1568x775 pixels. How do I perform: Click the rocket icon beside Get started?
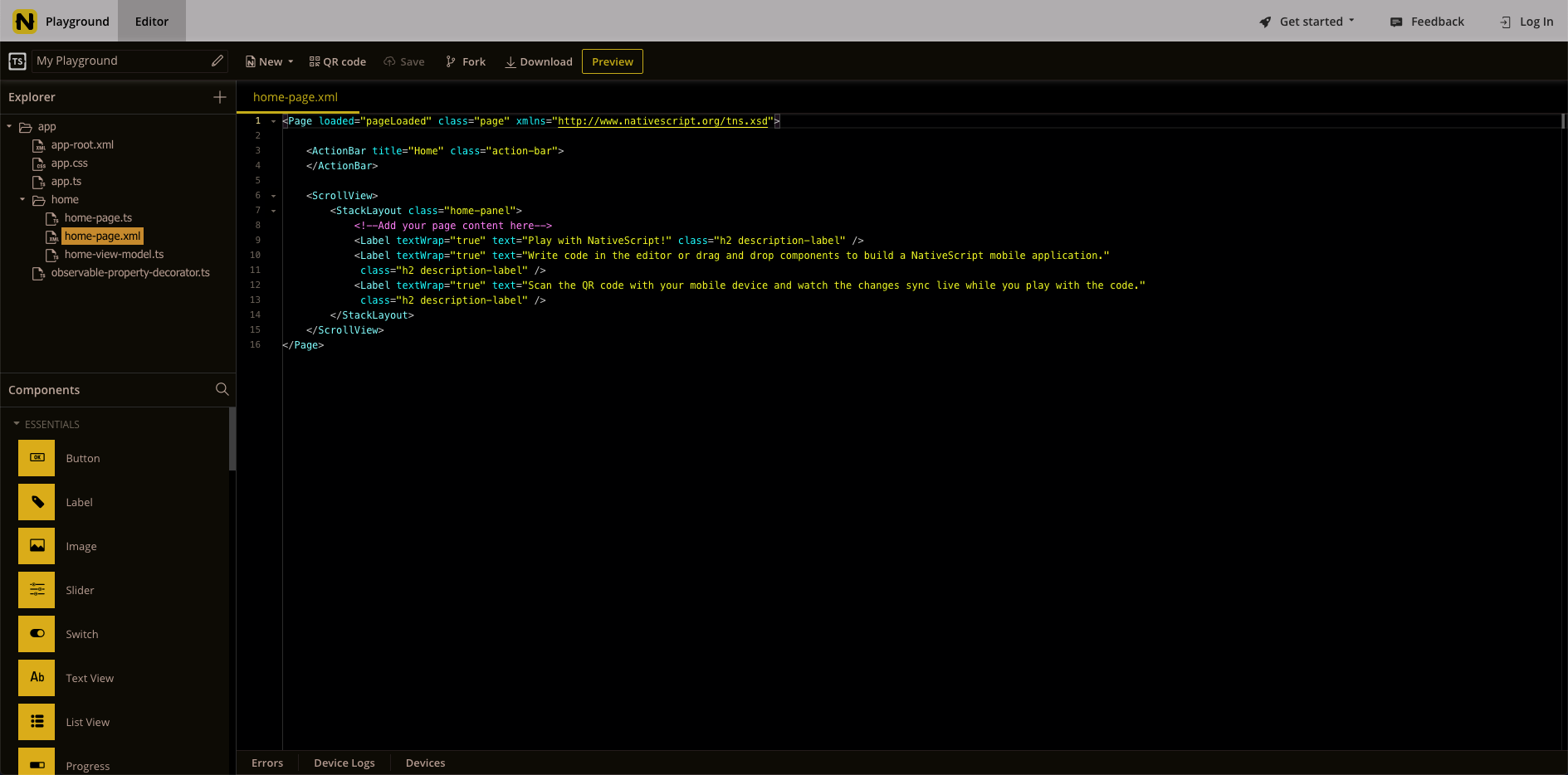pos(1265,22)
